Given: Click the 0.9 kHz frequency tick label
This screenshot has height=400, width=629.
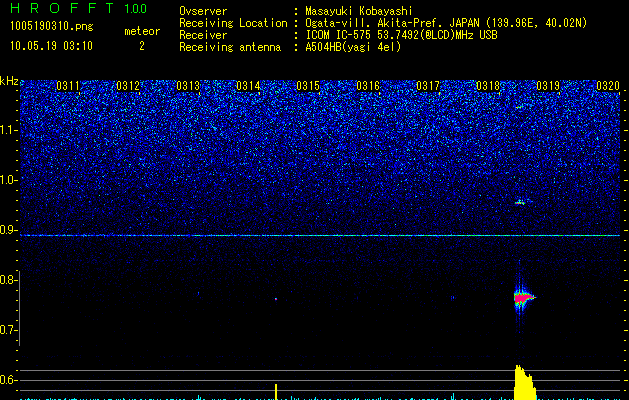Looking at the screenshot, I should [x=9, y=230].
